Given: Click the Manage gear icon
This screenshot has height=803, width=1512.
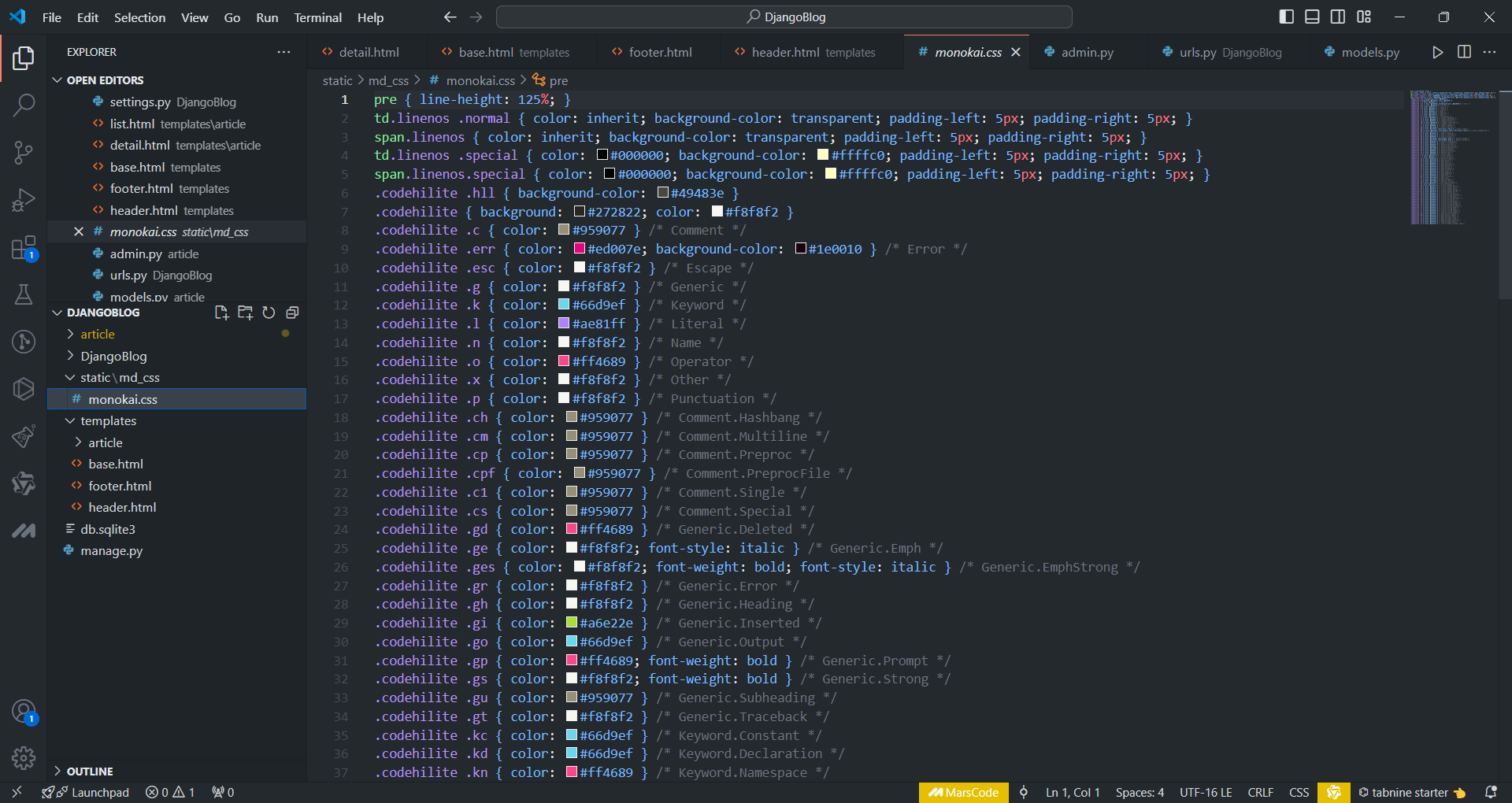Looking at the screenshot, I should 24,757.
